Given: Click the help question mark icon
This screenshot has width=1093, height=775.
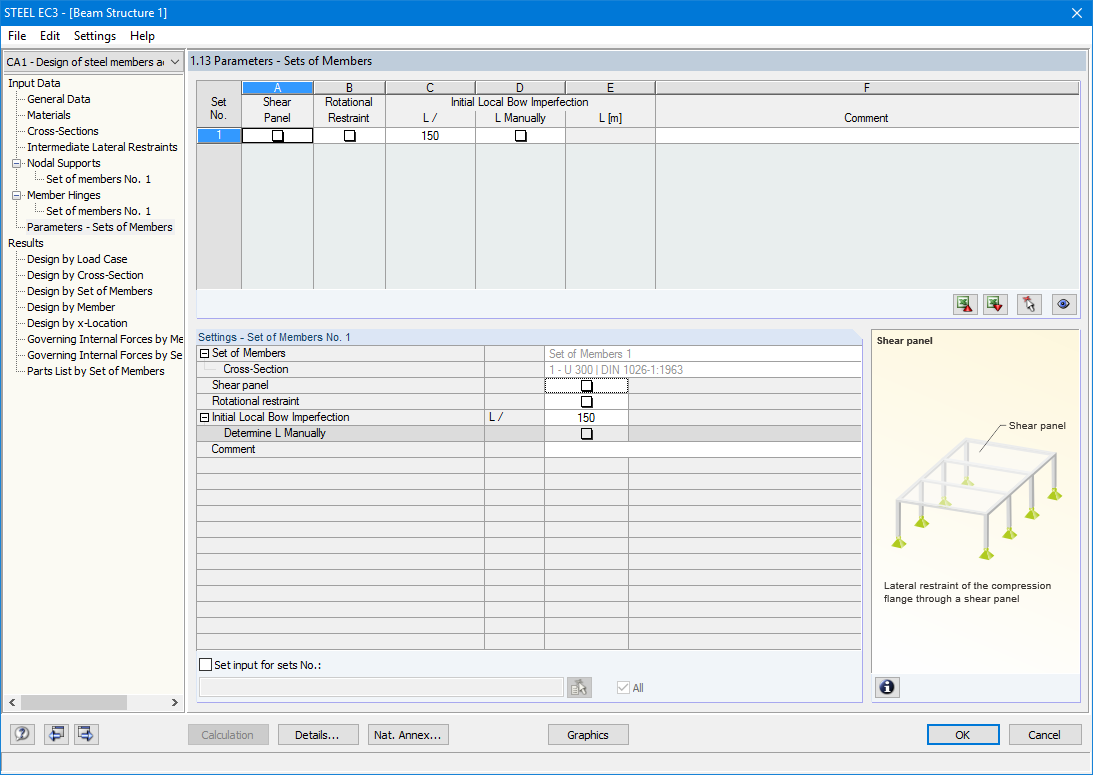Looking at the screenshot, I should coord(22,734).
